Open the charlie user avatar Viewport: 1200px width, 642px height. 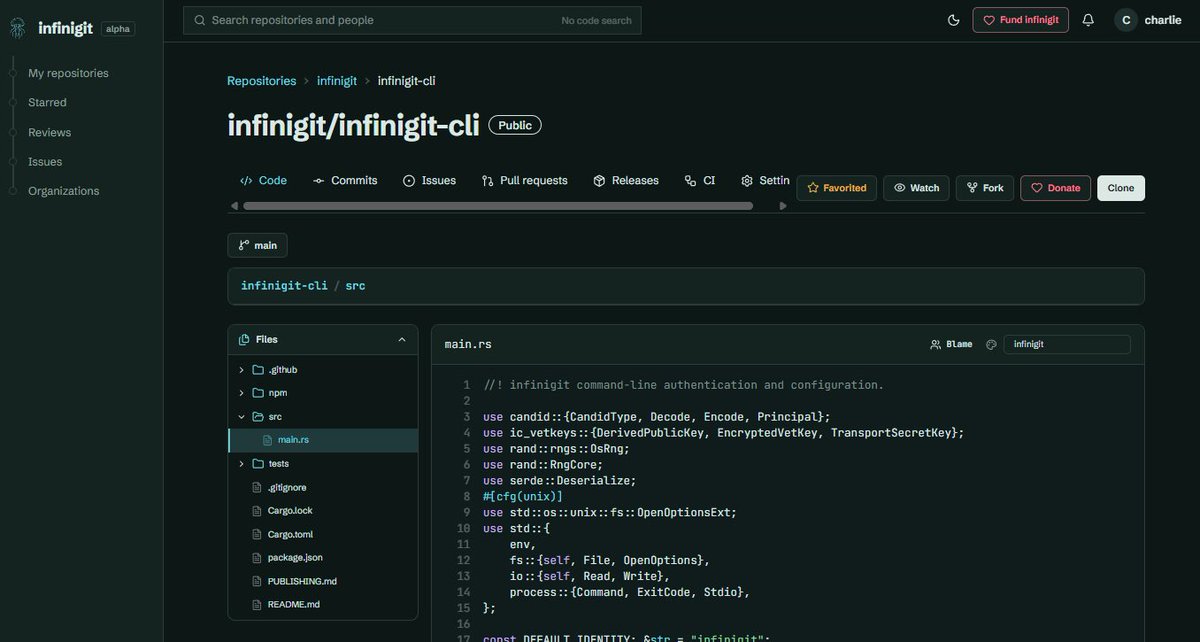tap(1126, 20)
